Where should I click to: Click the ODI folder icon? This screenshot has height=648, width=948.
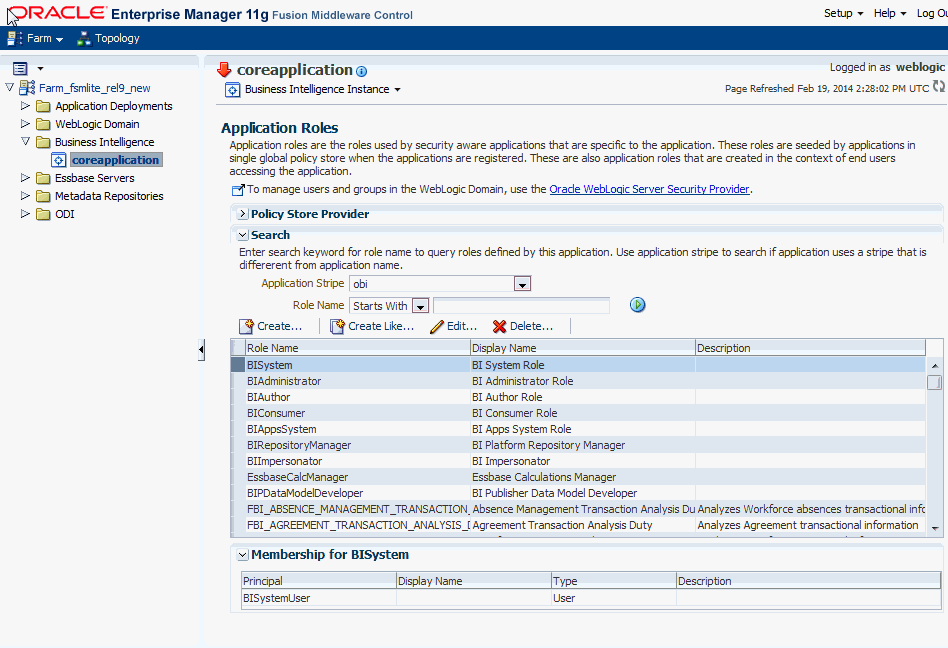coord(43,215)
